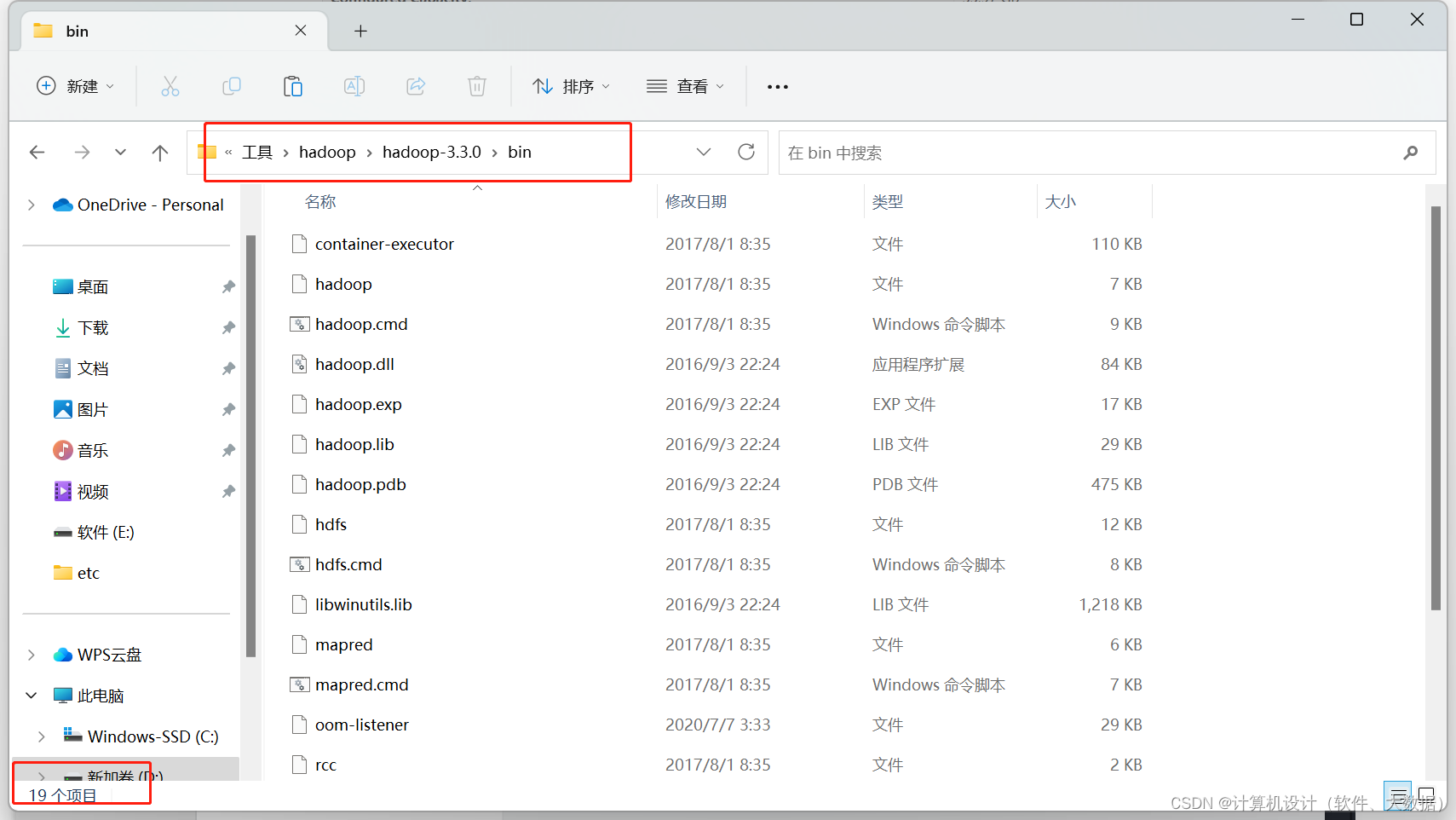
Task: Select rcc file
Action: coord(325,765)
